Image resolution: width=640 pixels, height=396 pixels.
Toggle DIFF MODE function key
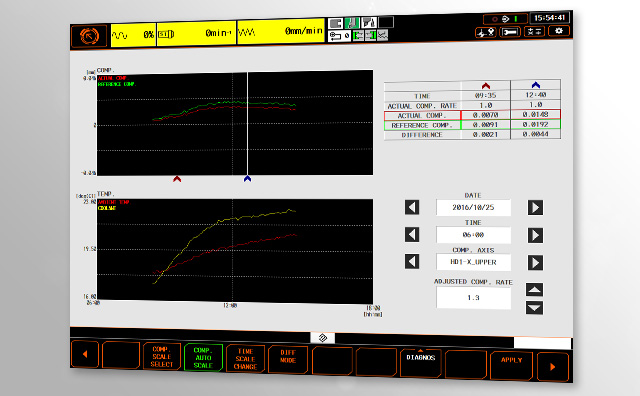[x=288, y=358]
